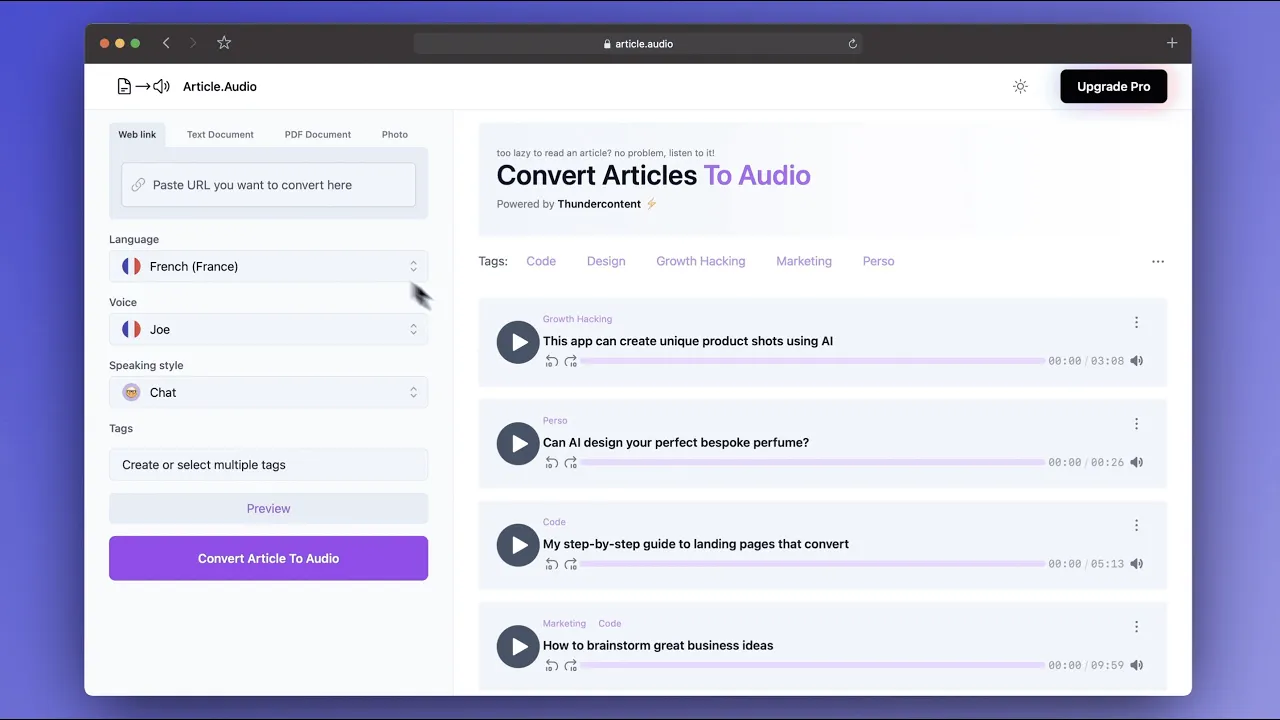Switch to the Text Document tab
Viewport: 1280px width, 720px height.
point(220,134)
